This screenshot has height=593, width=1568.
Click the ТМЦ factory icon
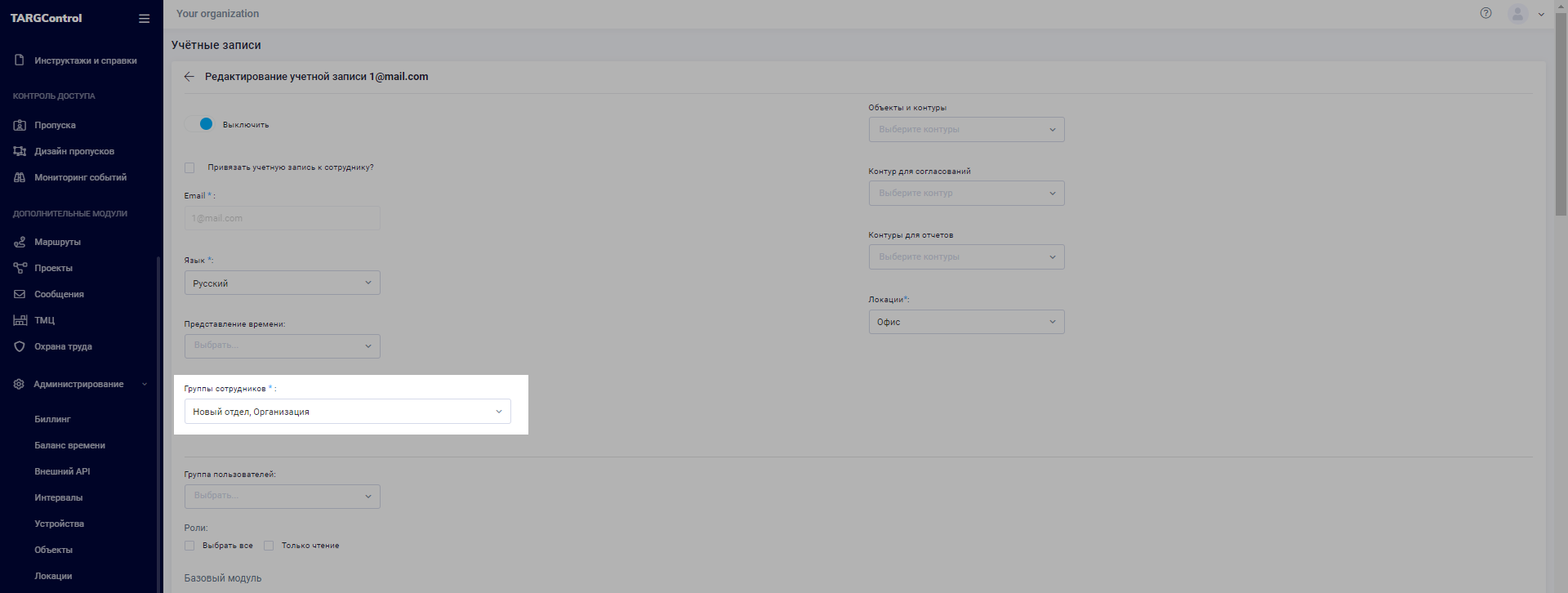(x=20, y=320)
